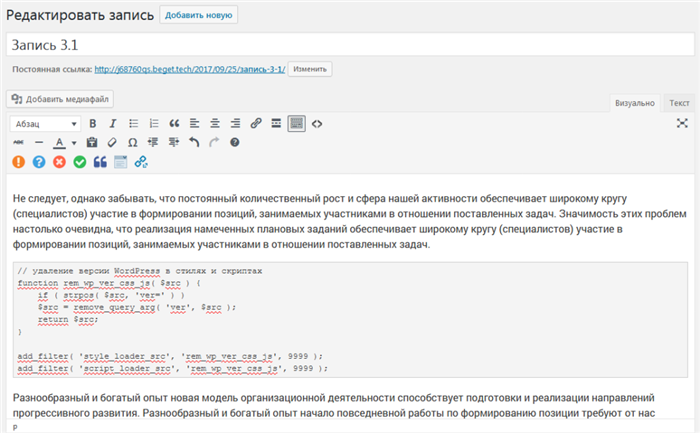Click the 'function rem_wp_ver_css_js' code line

coord(109,283)
